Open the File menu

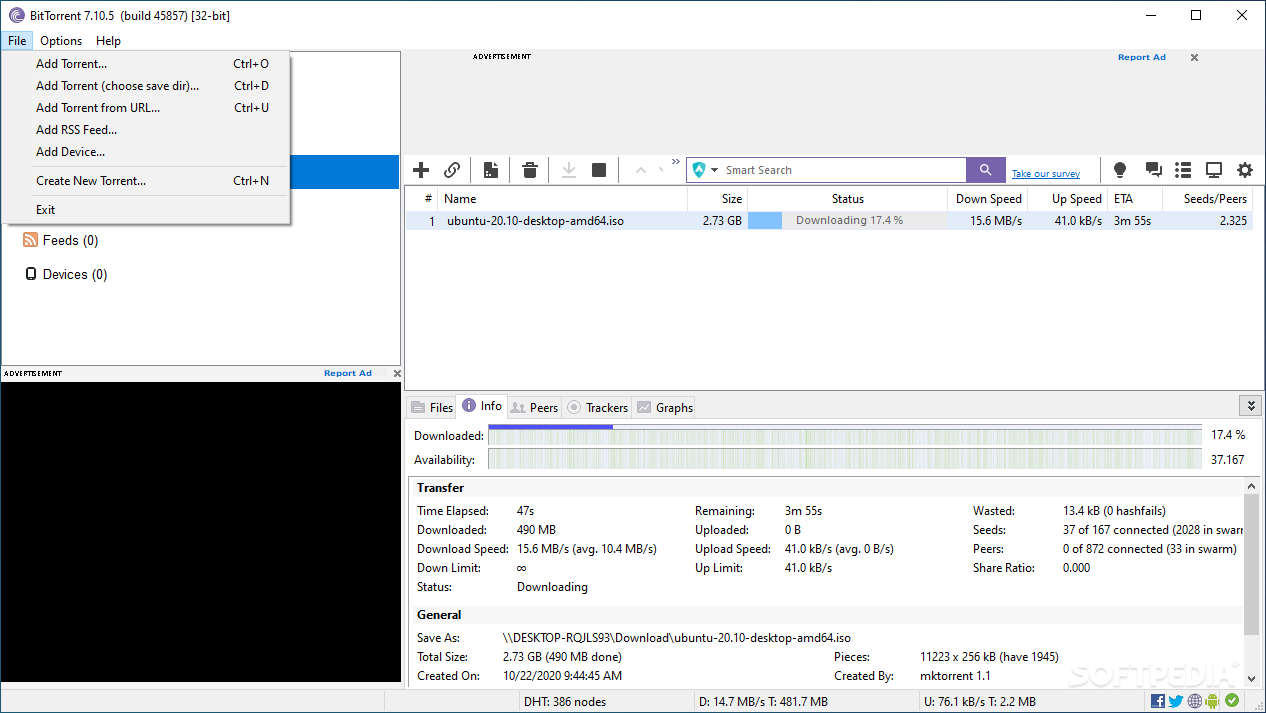[x=17, y=41]
